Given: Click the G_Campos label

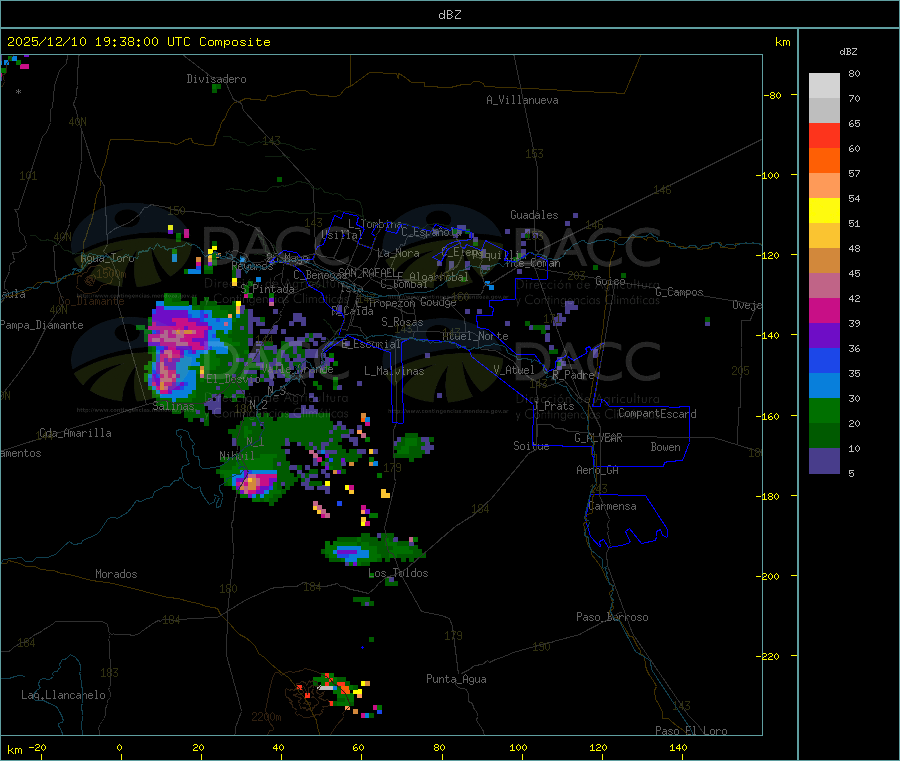Looking at the screenshot, I should (680, 292).
